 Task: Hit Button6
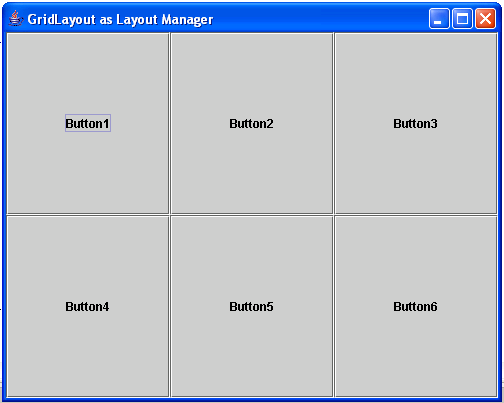416,306
